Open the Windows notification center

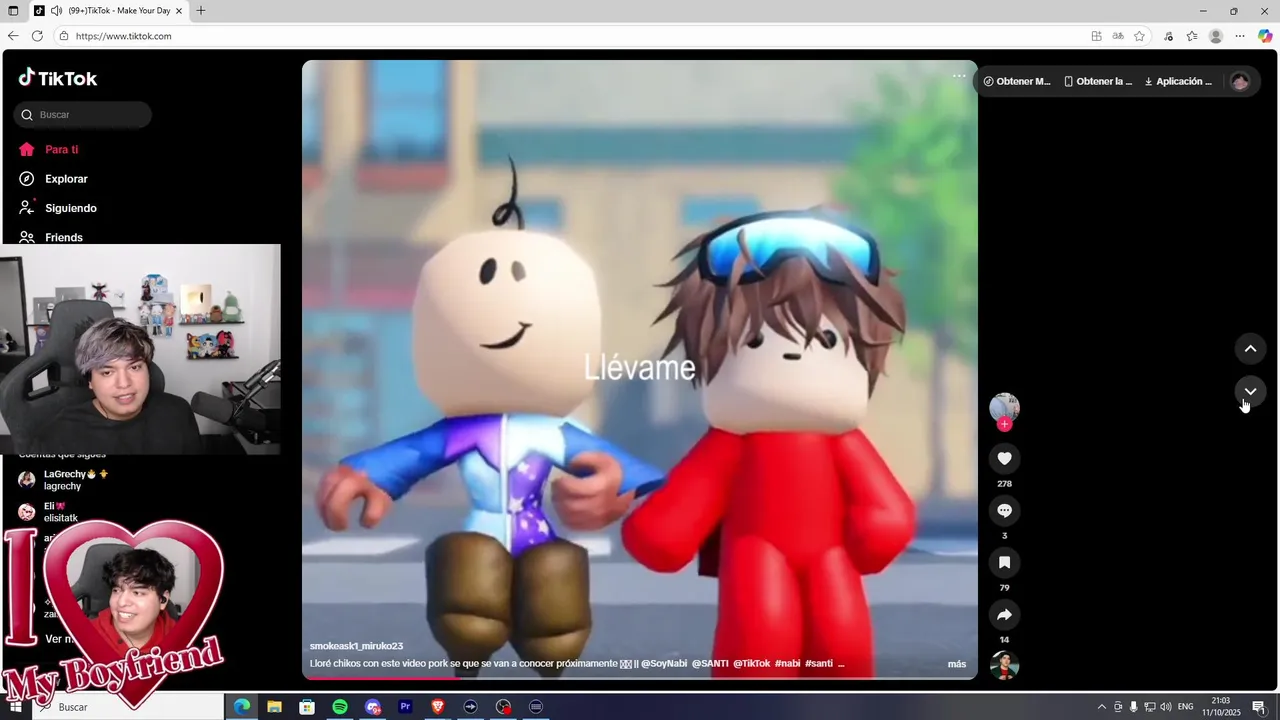coord(1259,707)
